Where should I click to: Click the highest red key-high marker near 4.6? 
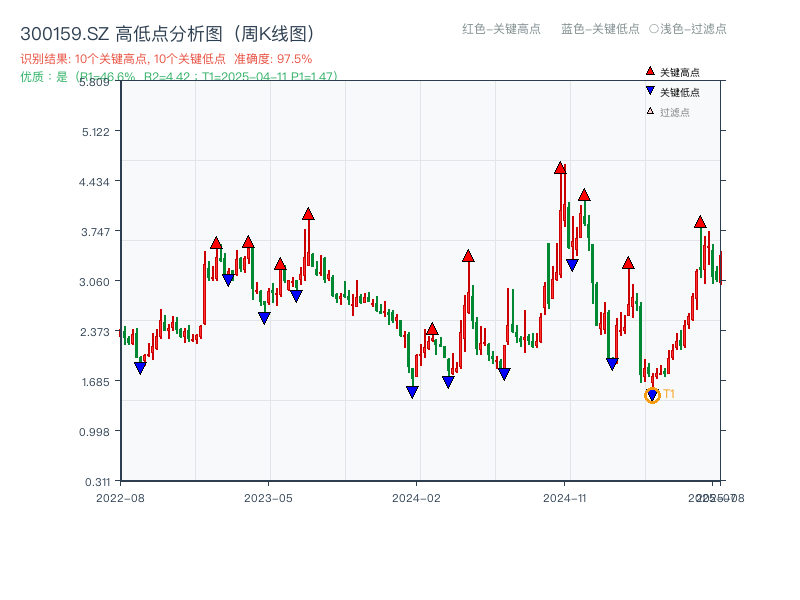560,167
